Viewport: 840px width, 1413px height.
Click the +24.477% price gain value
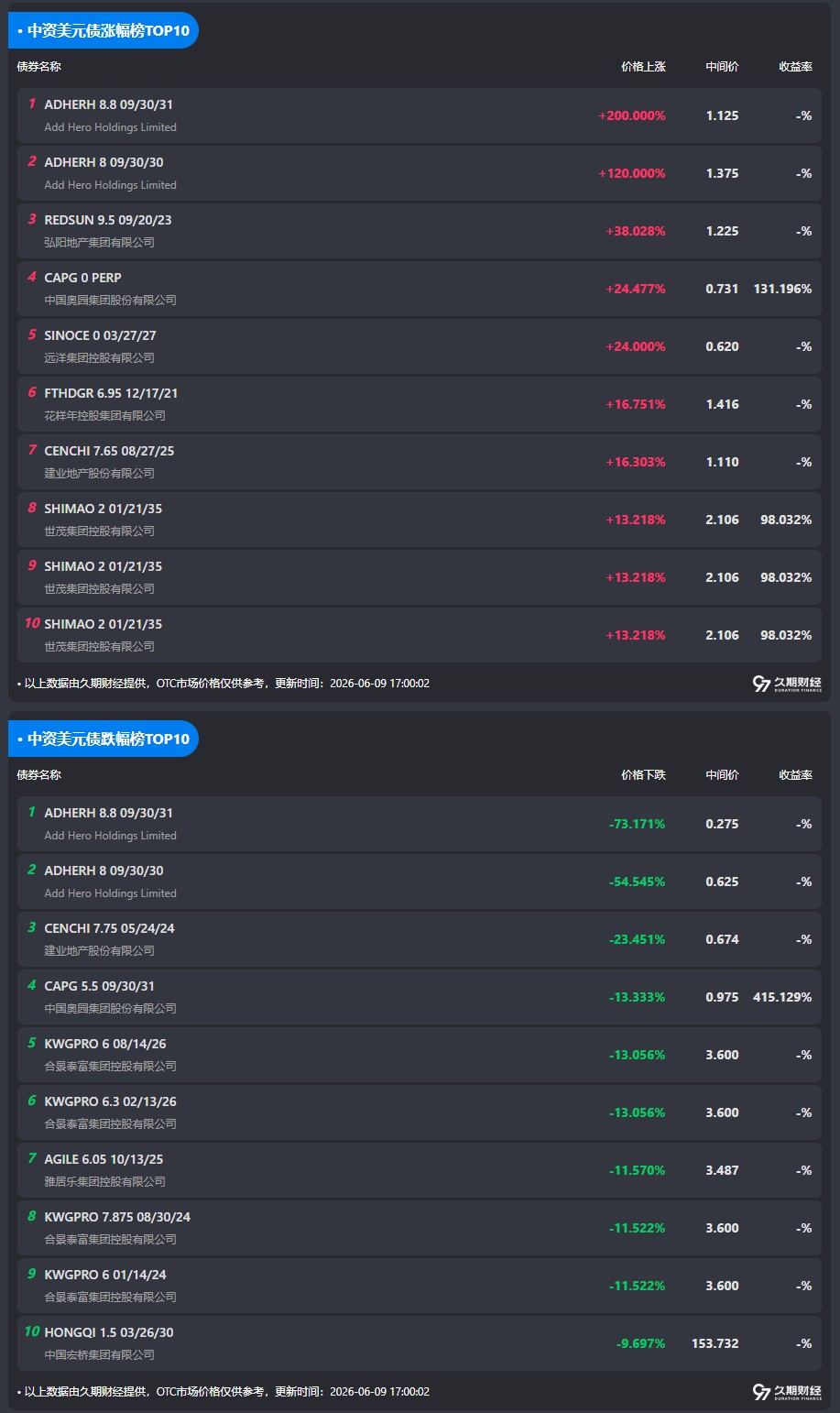[x=636, y=289]
